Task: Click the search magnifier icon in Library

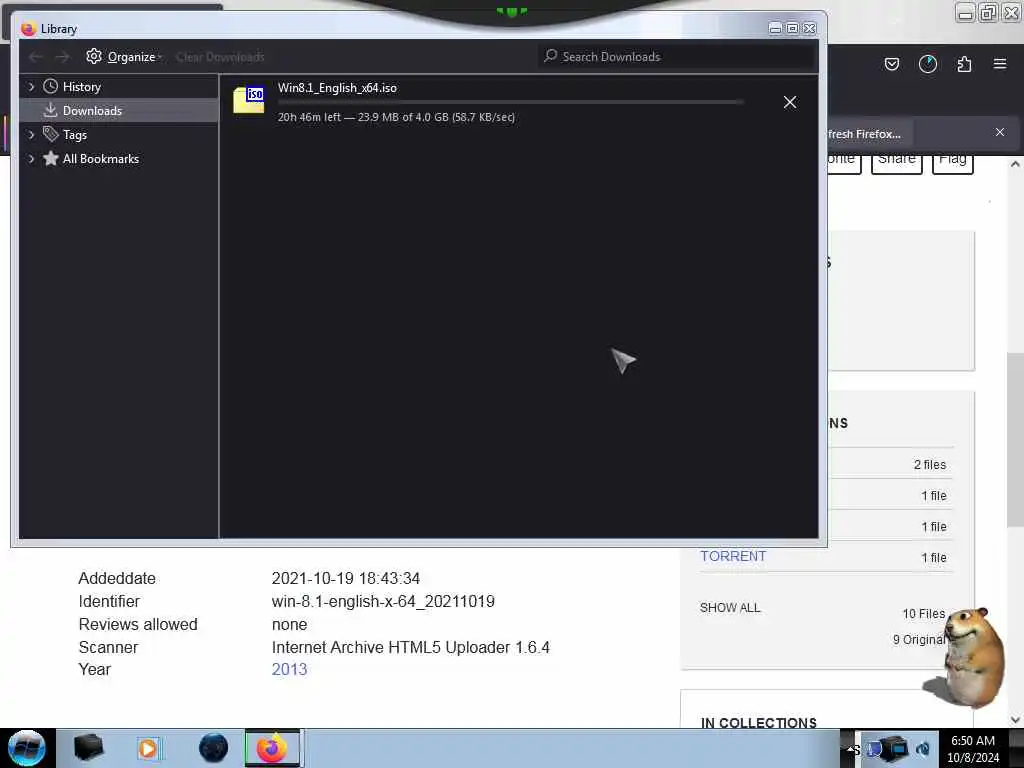Action: (x=551, y=56)
